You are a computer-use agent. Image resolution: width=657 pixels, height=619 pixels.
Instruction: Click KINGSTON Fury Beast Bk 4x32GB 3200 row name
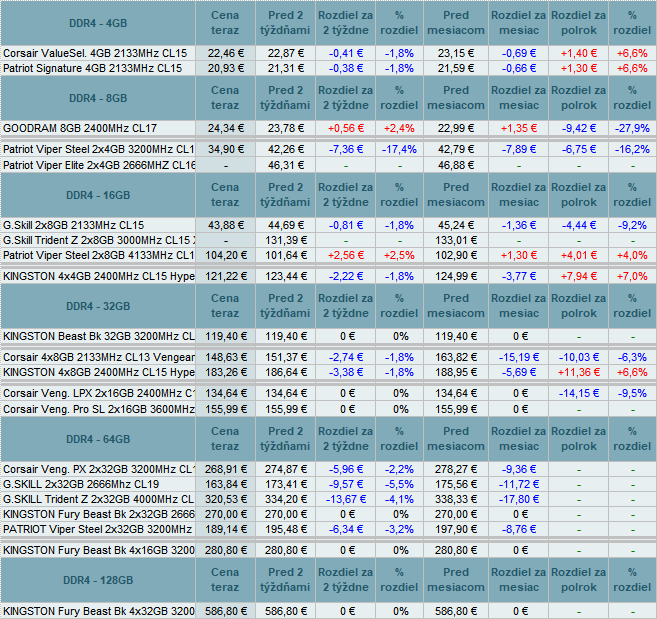coord(98,611)
